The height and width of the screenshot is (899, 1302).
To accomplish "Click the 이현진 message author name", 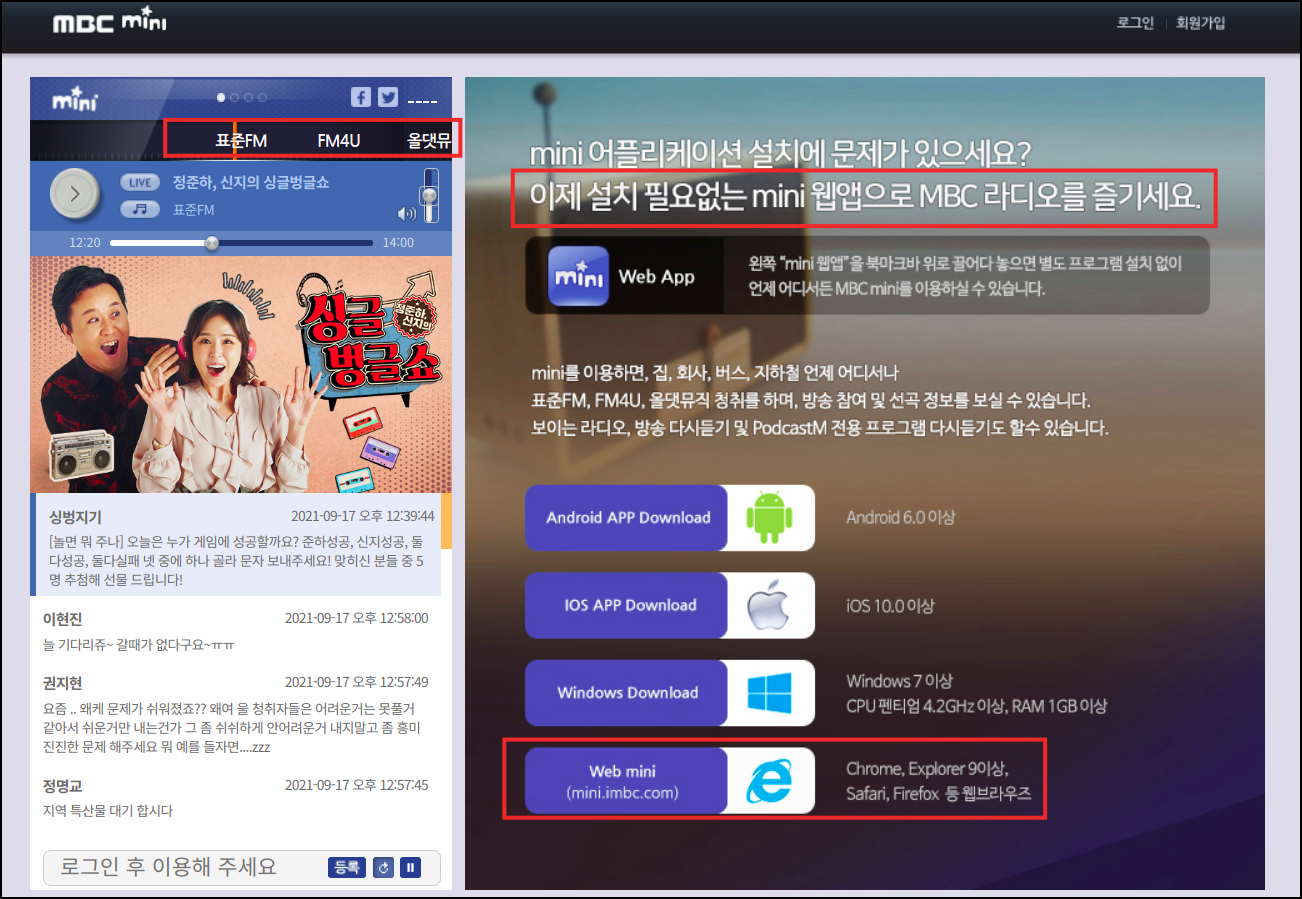I will 63,619.
